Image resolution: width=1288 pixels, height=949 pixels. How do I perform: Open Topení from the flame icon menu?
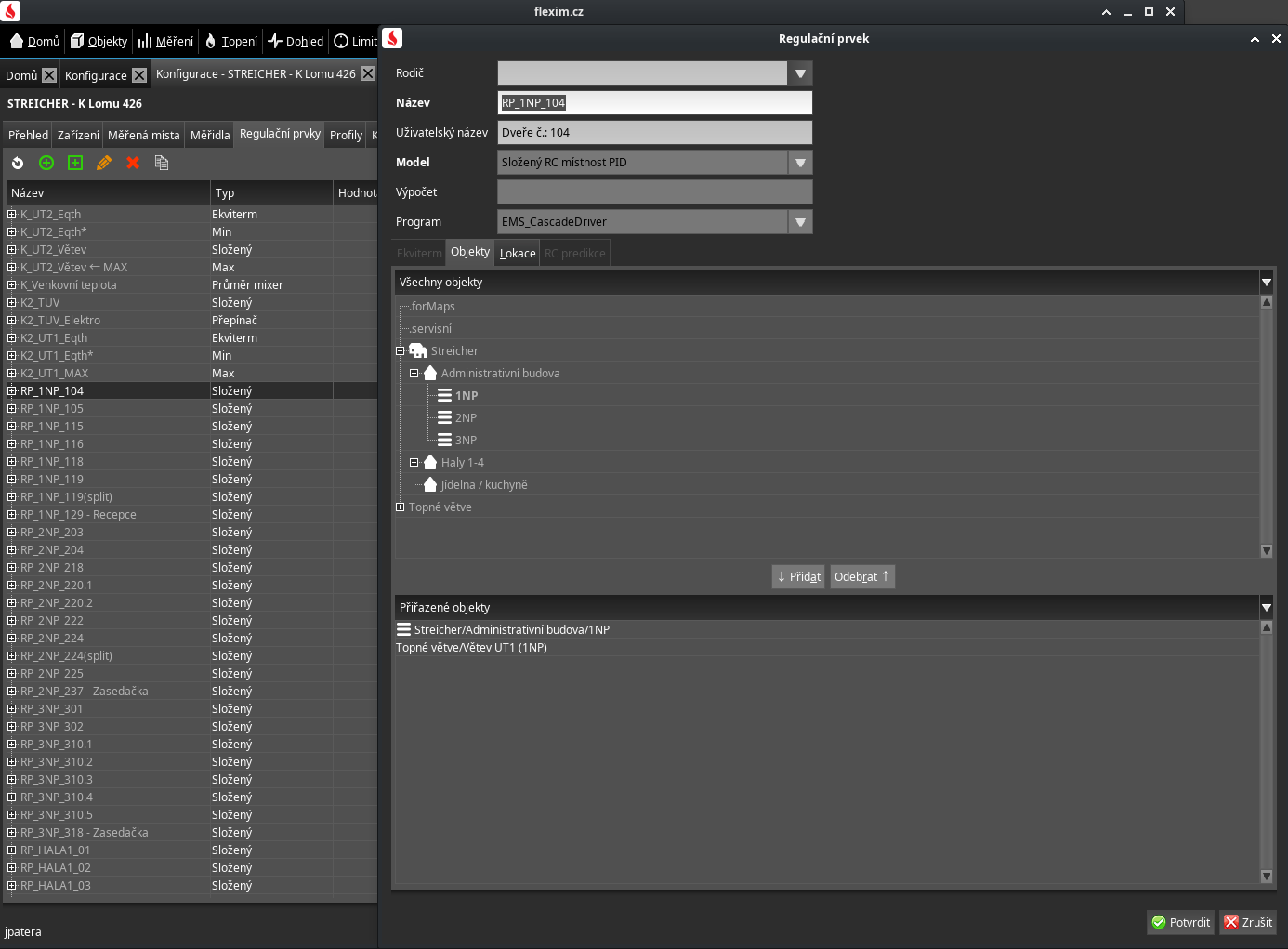point(230,41)
